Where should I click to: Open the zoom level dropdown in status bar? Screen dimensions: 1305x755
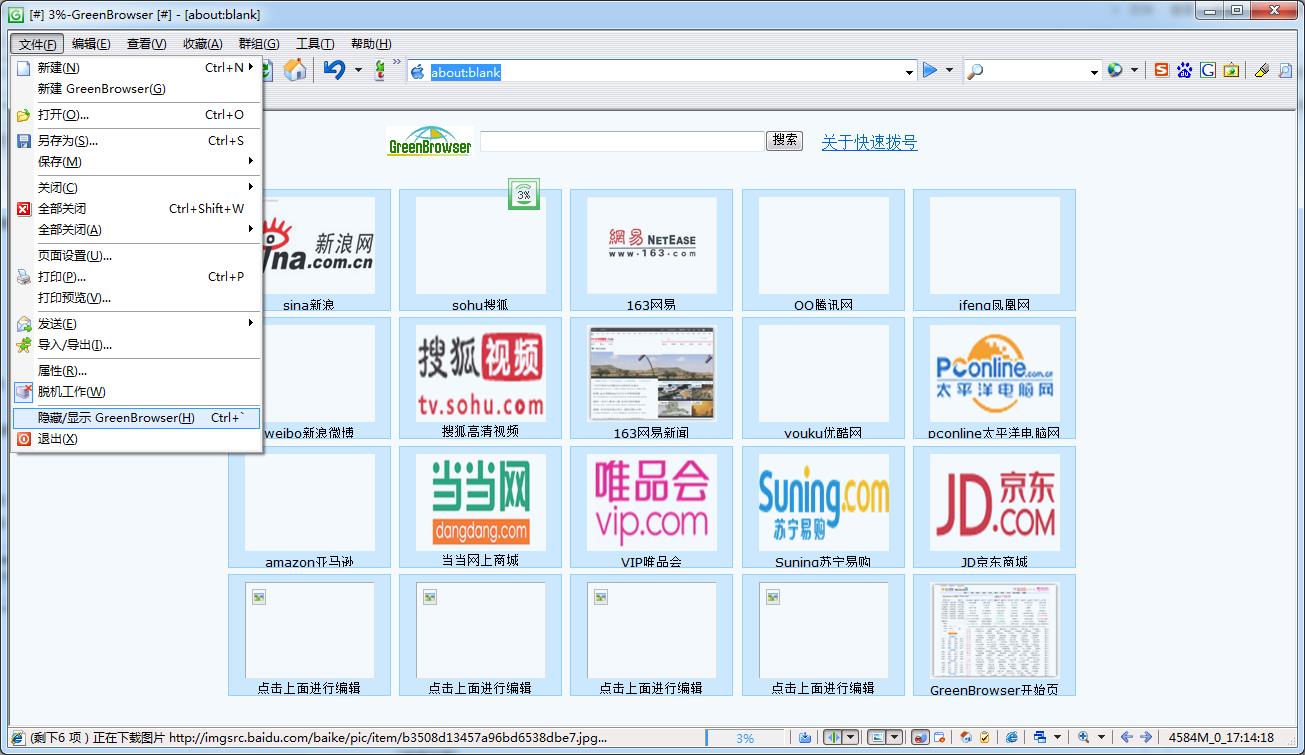click(1103, 739)
